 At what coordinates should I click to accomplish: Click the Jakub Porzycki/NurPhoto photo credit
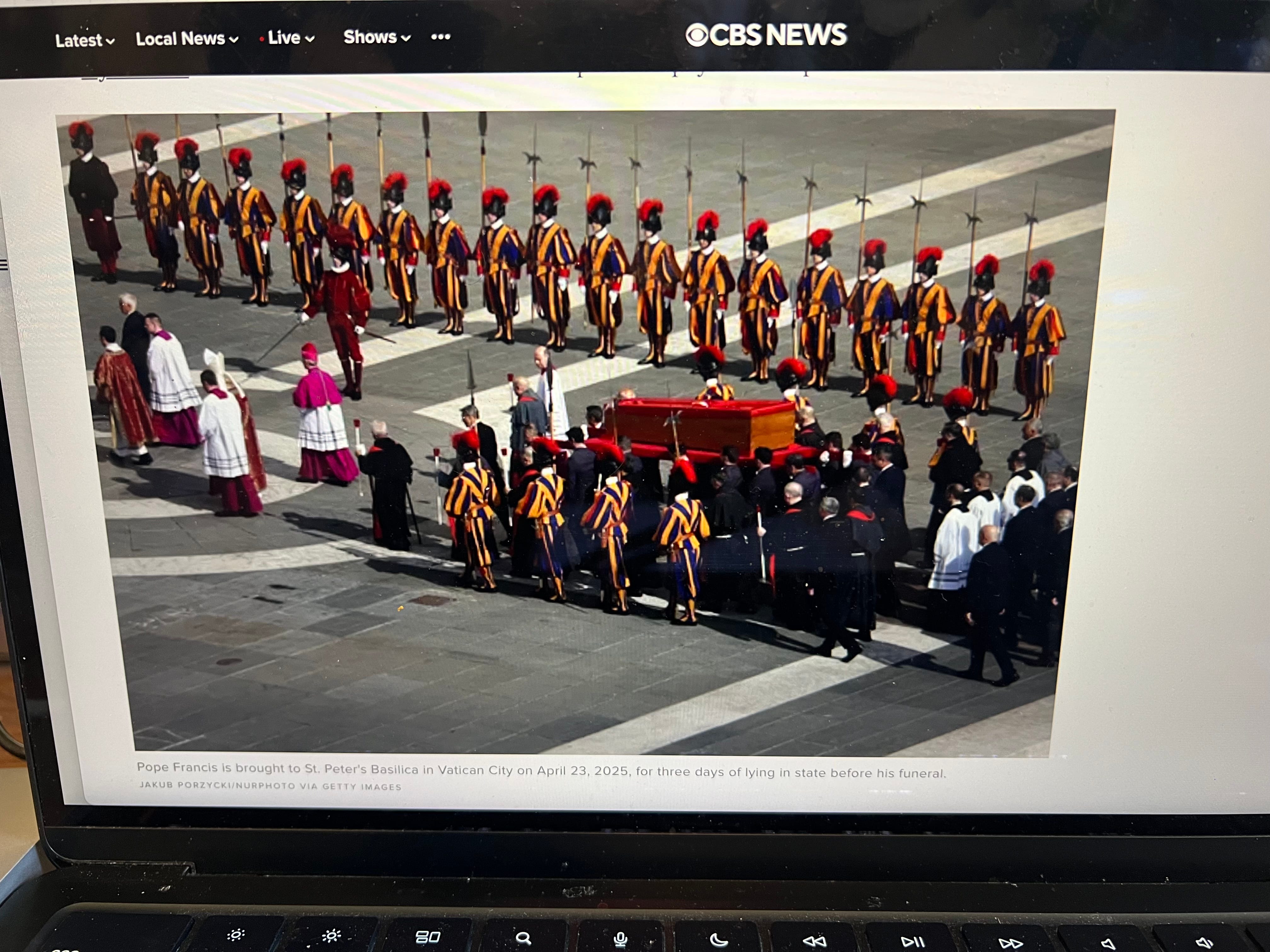[271, 785]
